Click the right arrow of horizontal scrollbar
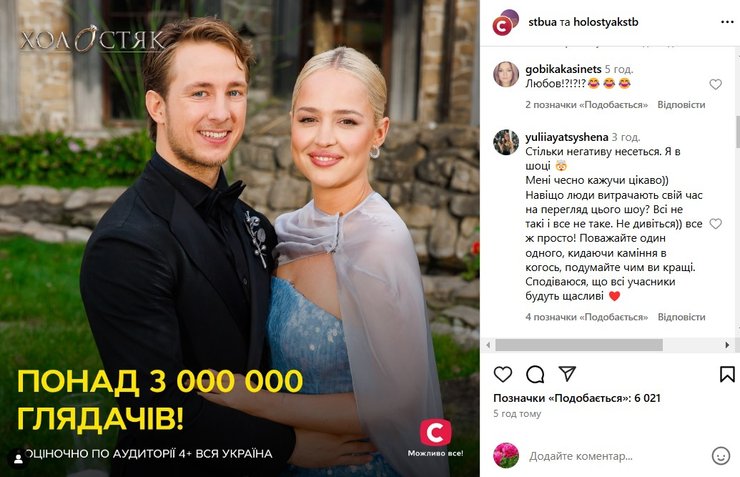This screenshot has width=740, height=477. 727,345
